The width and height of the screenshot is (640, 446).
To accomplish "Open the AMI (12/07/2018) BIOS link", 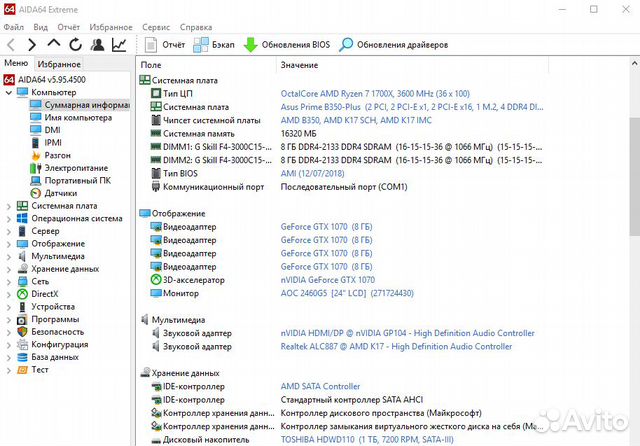I will pos(312,173).
